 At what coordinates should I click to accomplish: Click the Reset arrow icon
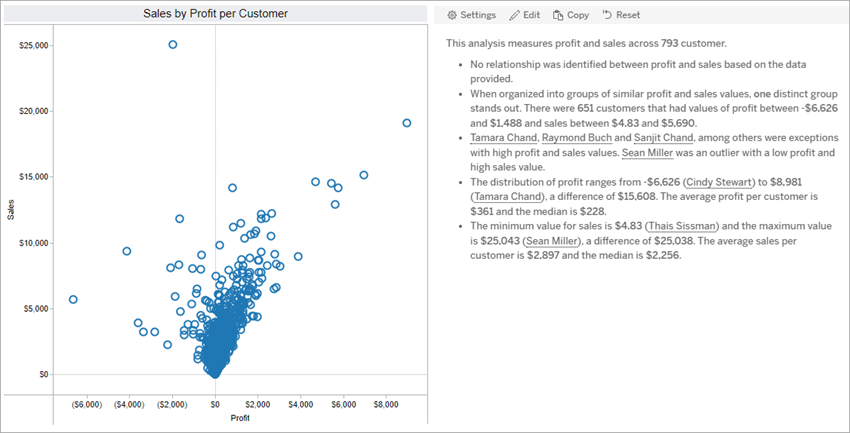(x=607, y=15)
